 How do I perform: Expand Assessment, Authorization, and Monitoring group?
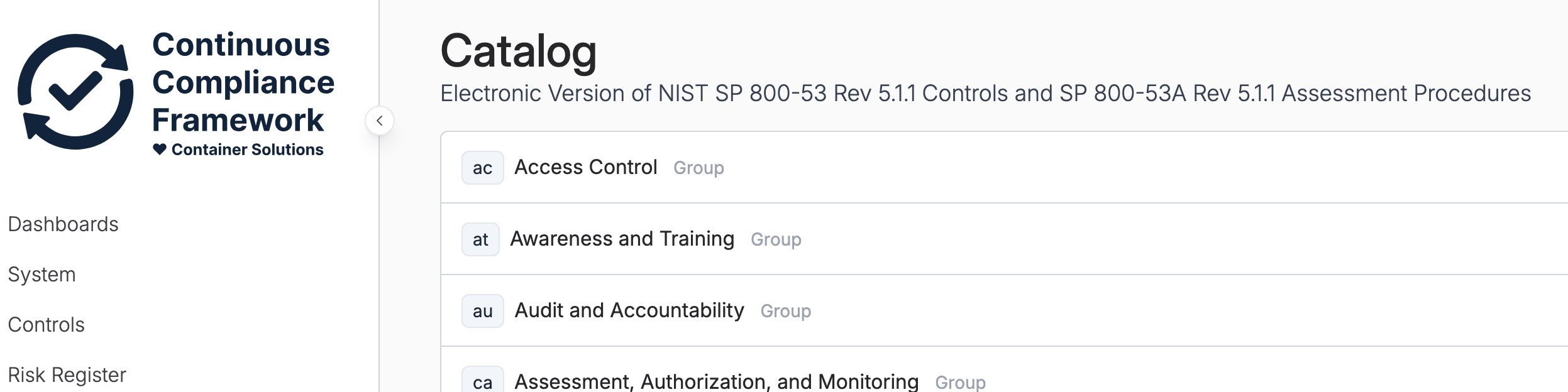(x=716, y=381)
